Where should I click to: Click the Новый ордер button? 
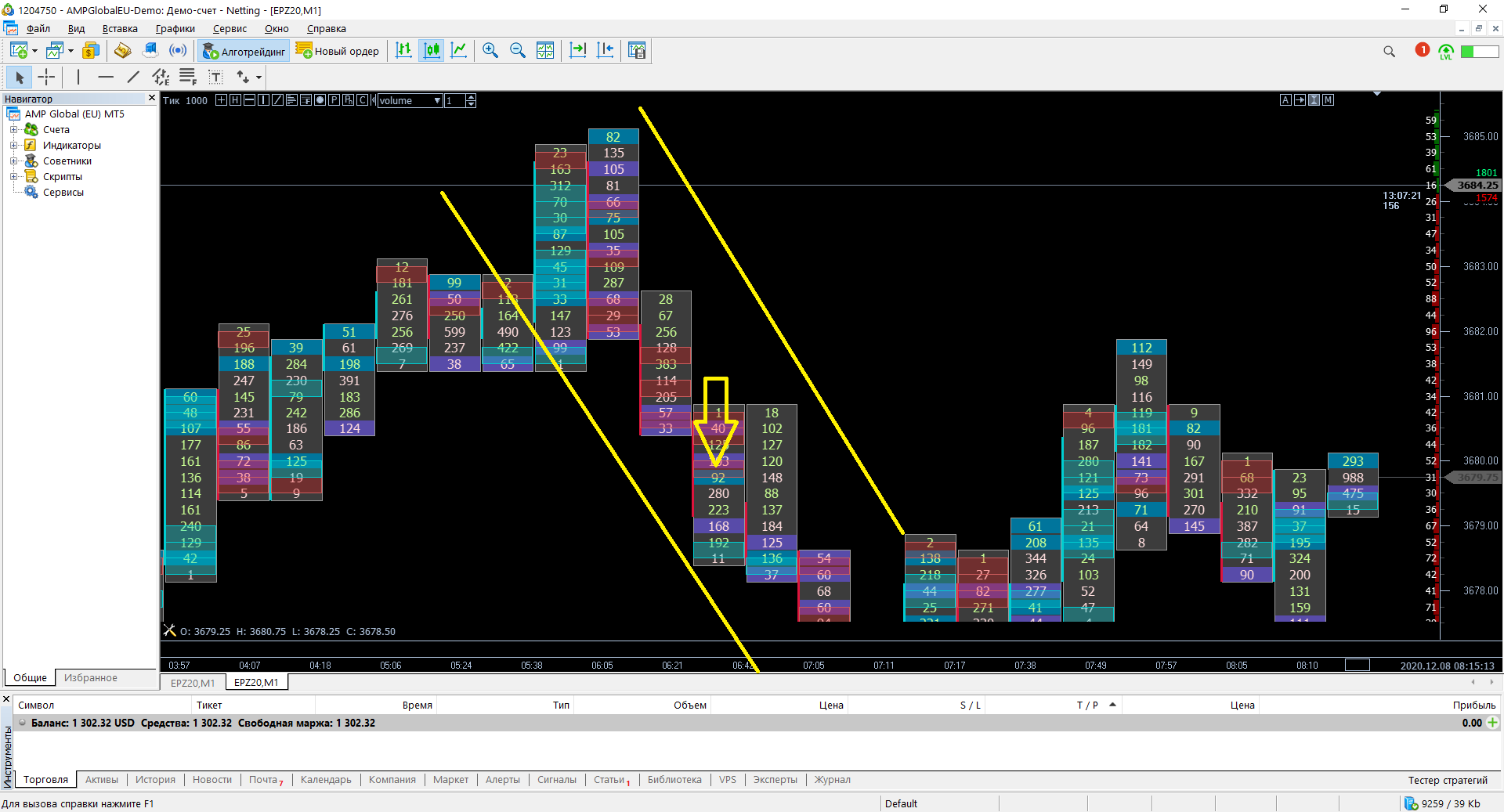338,51
